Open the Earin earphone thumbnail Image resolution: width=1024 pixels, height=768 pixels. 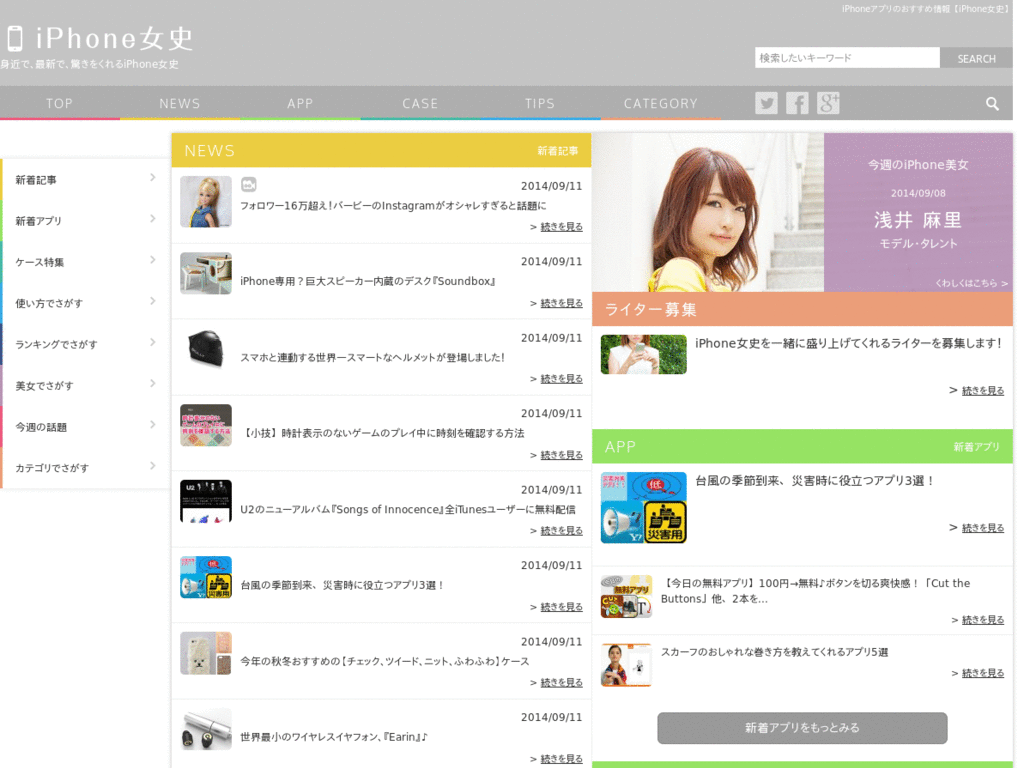(x=206, y=729)
